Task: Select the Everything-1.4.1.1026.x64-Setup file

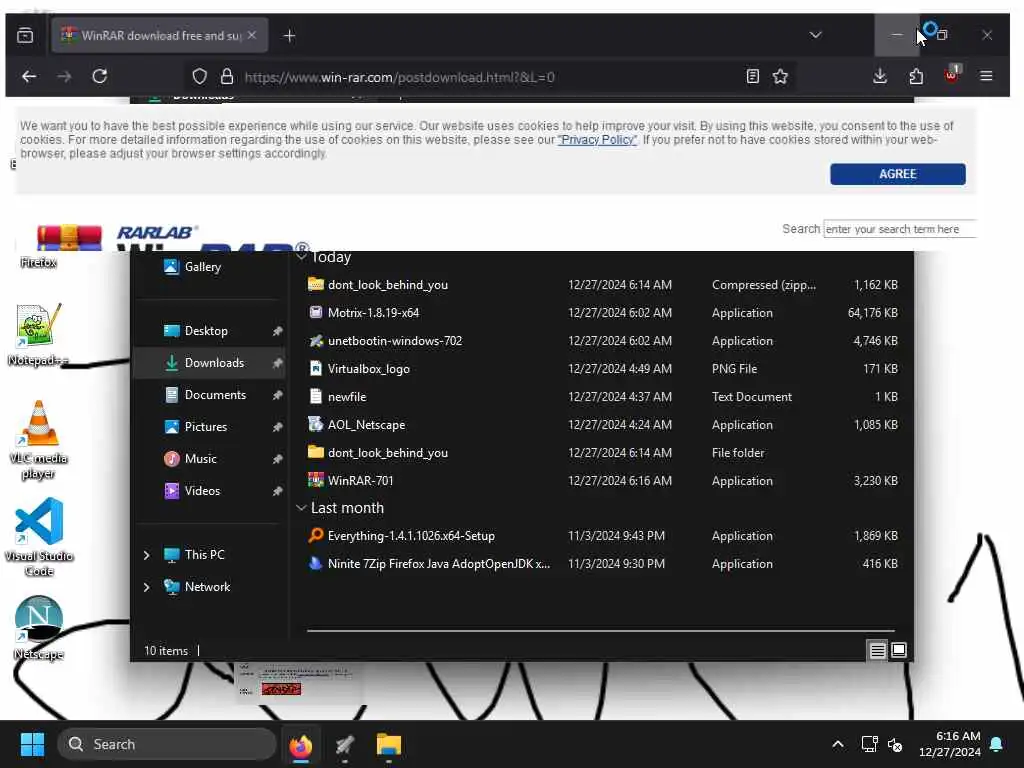Action: [x=602, y=536]
